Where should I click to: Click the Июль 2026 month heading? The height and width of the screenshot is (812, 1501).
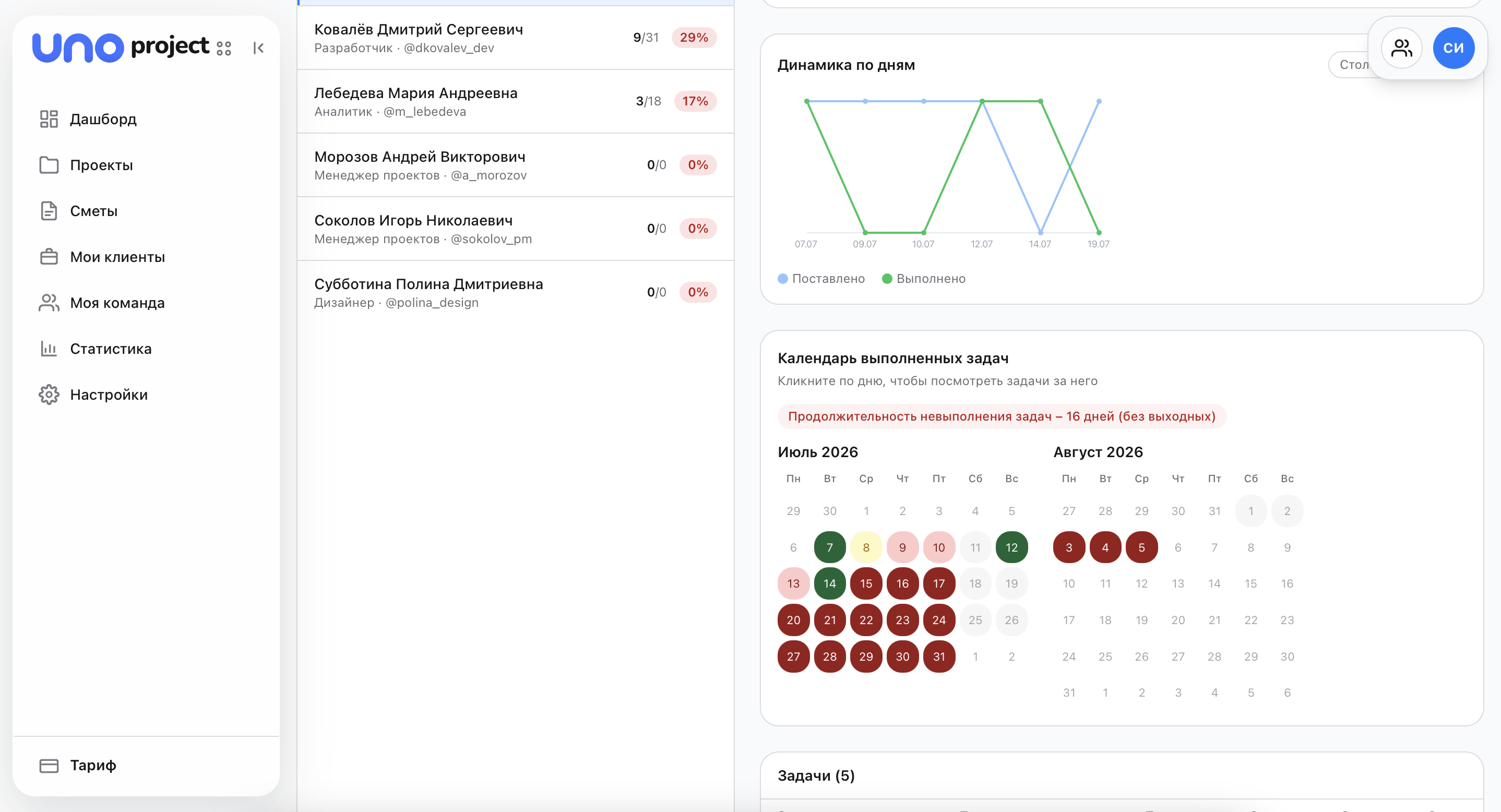(x=817, y=452)
